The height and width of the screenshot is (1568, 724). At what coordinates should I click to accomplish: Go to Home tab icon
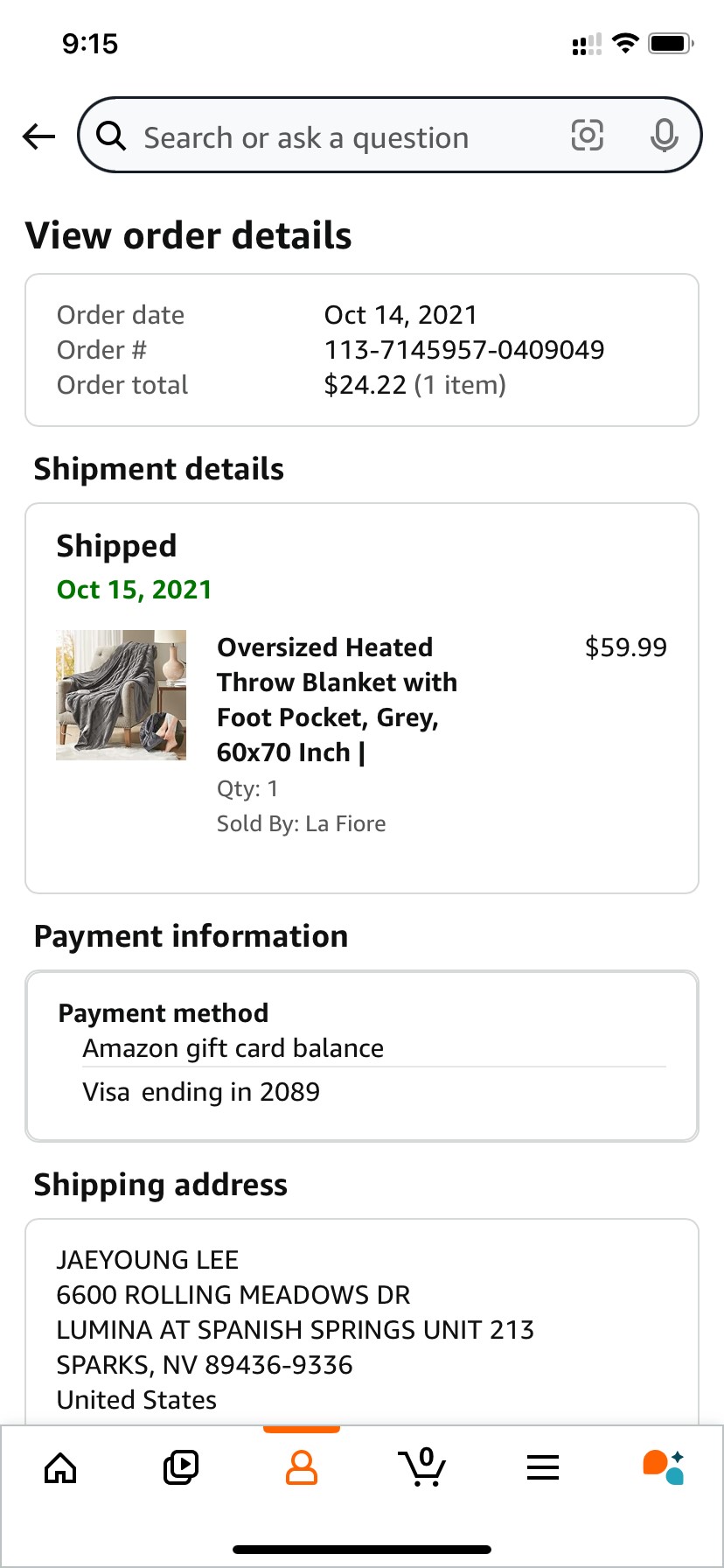[60, 1467]
